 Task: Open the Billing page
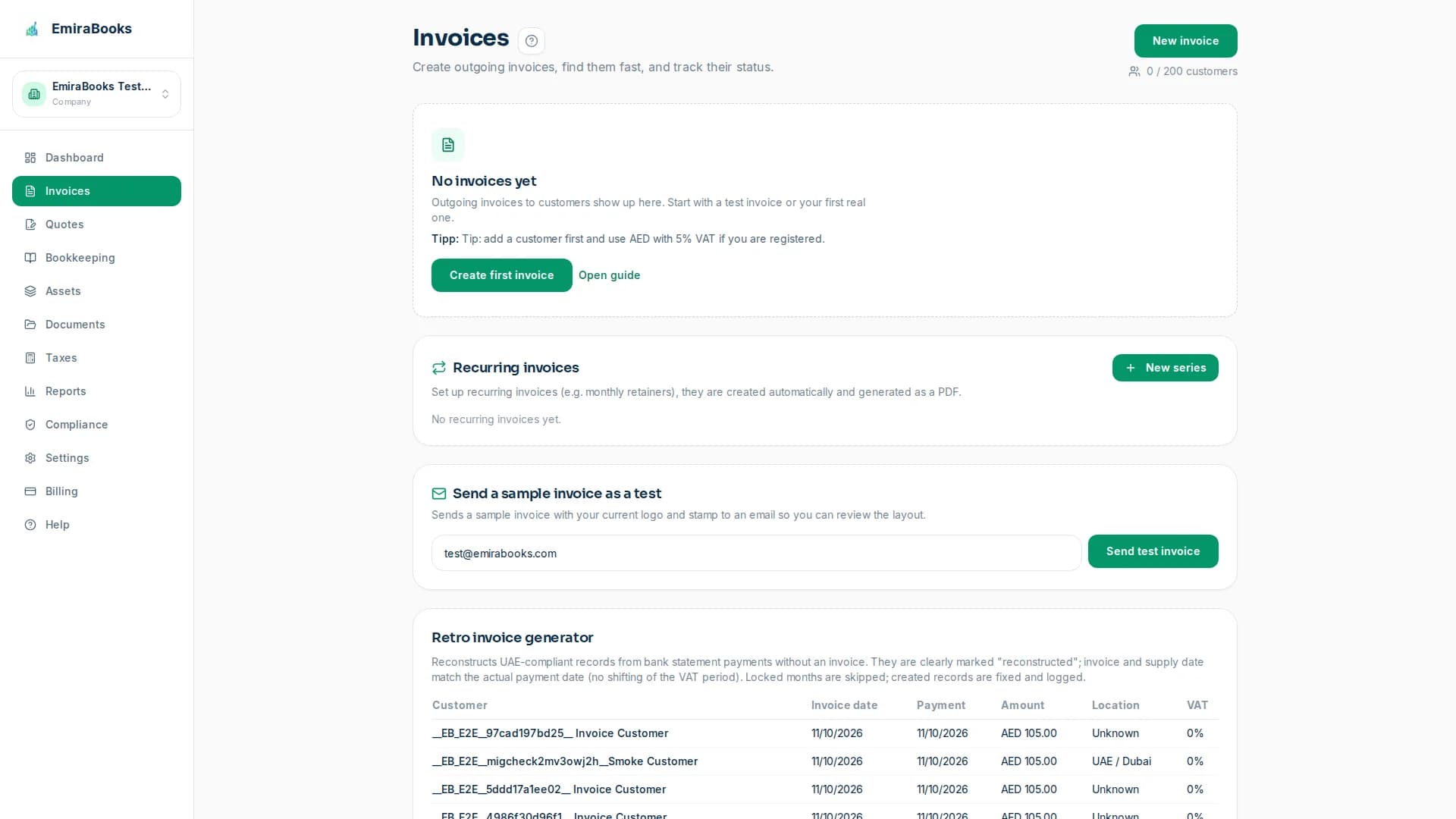[x=96, y=491]
